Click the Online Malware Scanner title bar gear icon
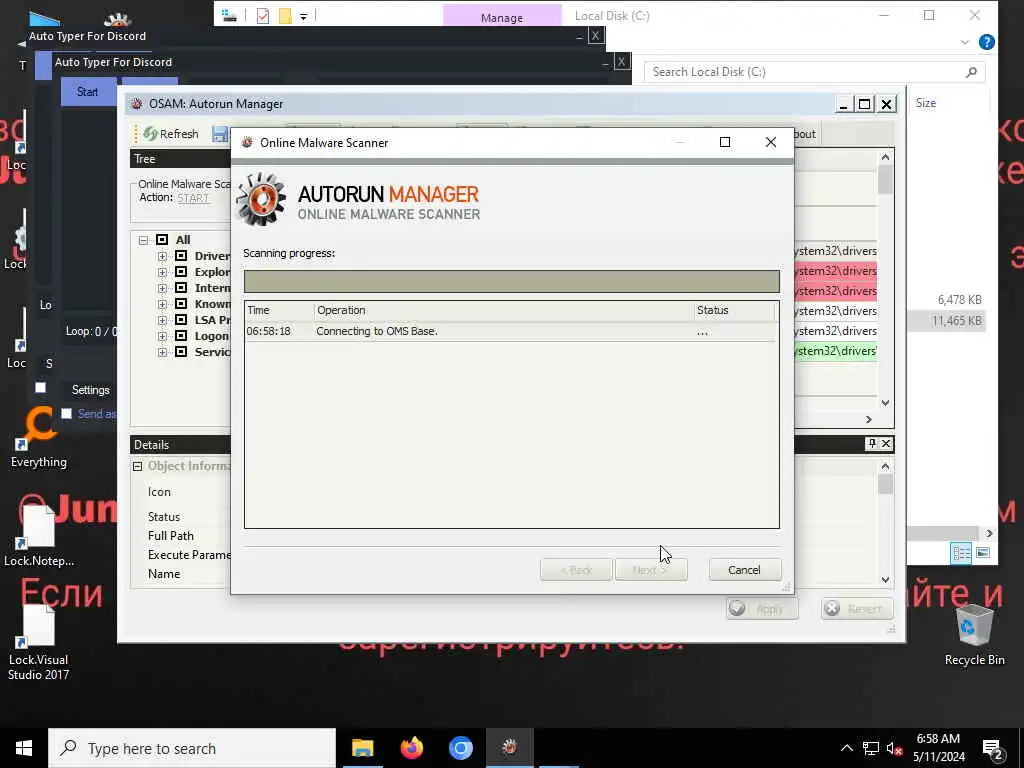 click(x=247, y=142)
